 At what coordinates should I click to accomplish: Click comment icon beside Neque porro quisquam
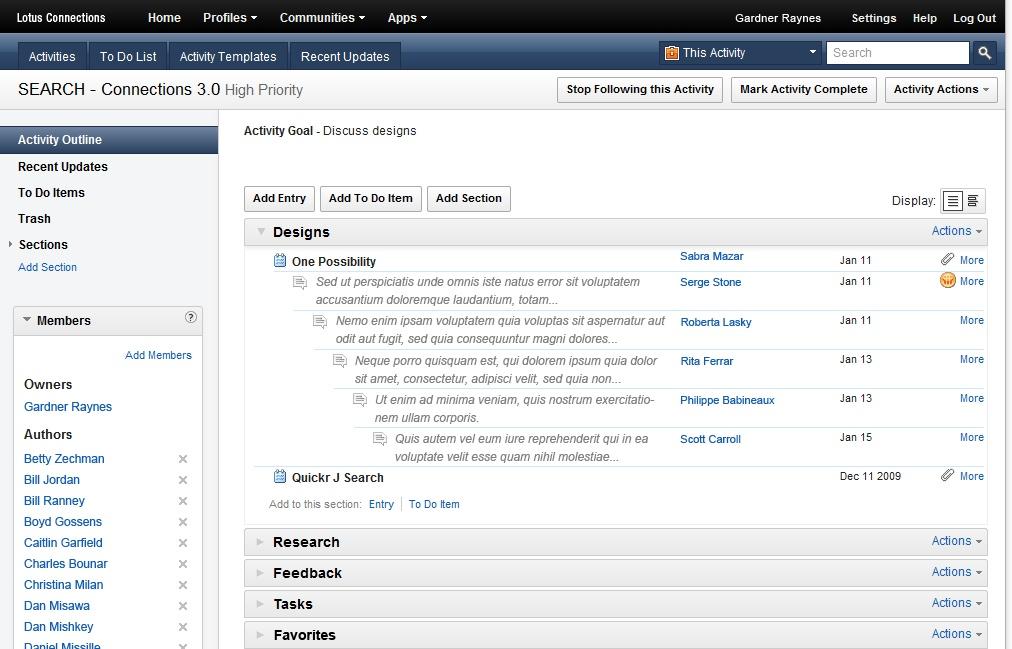pos(340,361)
